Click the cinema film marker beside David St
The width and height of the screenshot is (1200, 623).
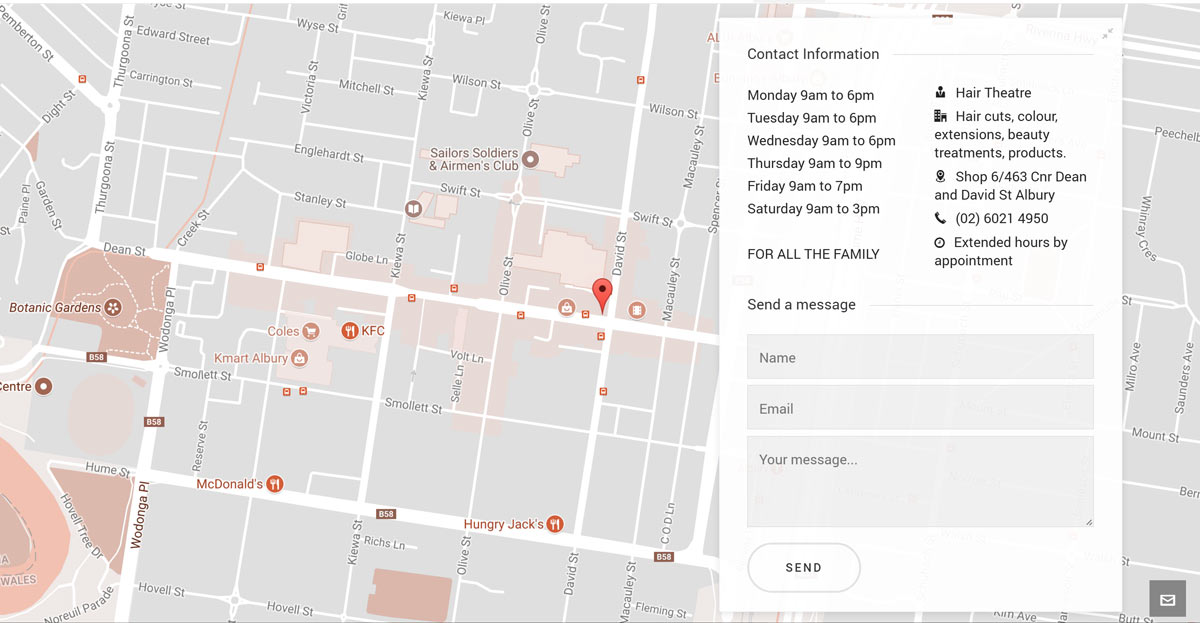[637, 310]
